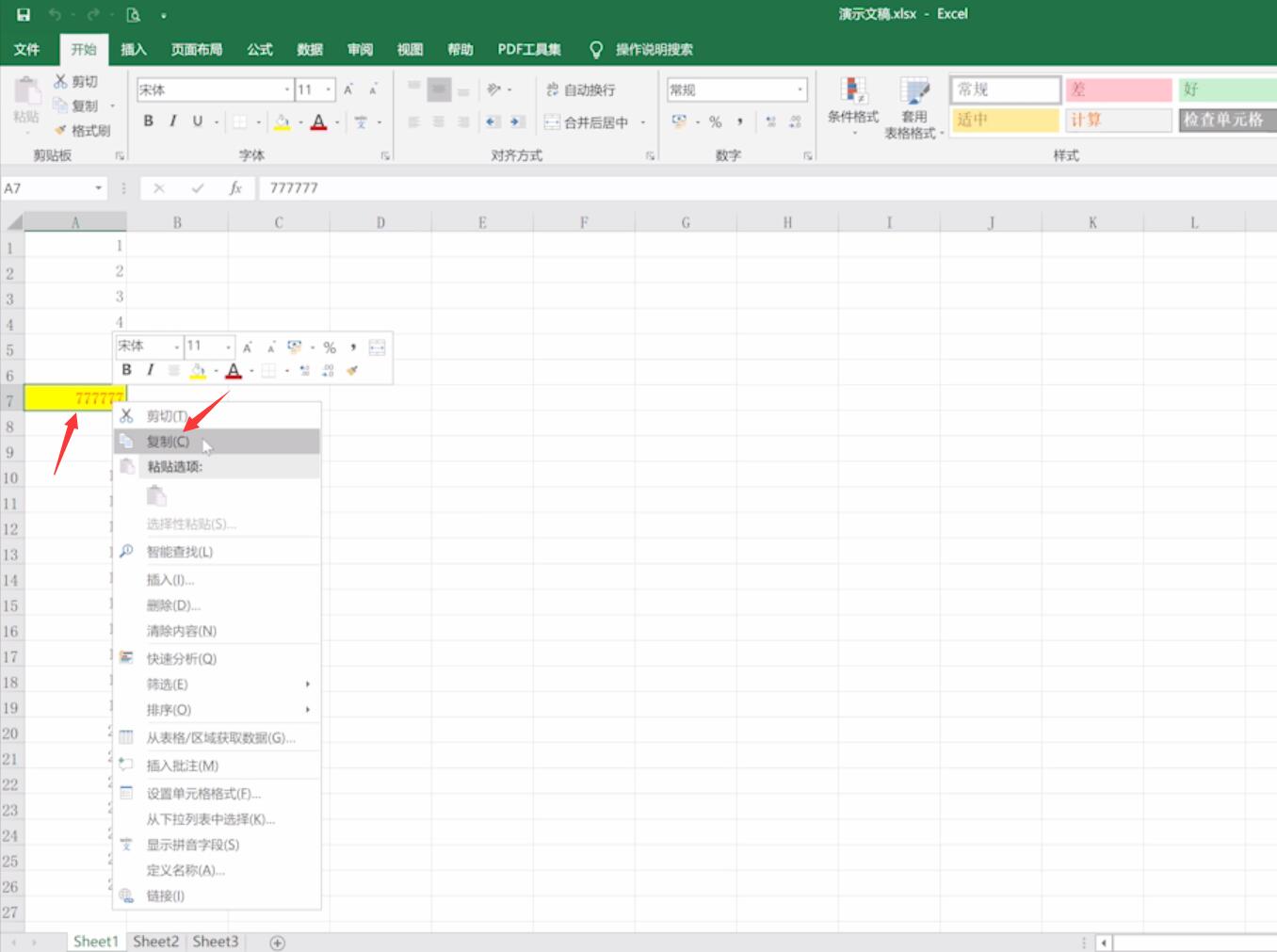
Task: Click the mini toolbar format painter brush icon
Action: pyautogui.click(x=352, y=370)
